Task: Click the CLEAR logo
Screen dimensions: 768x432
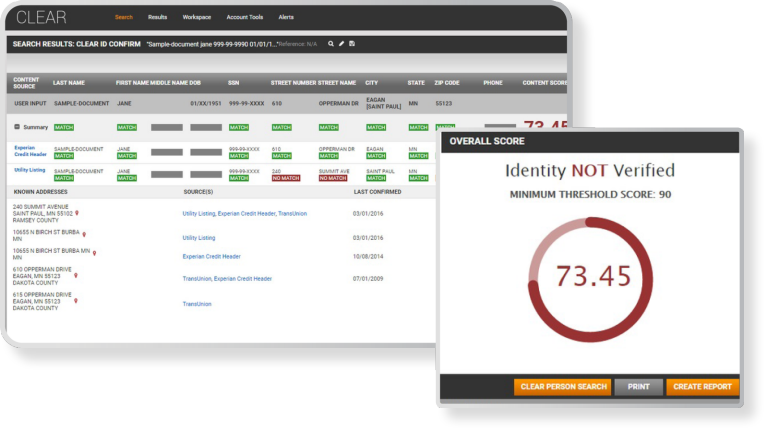Action: click(41, 17)
